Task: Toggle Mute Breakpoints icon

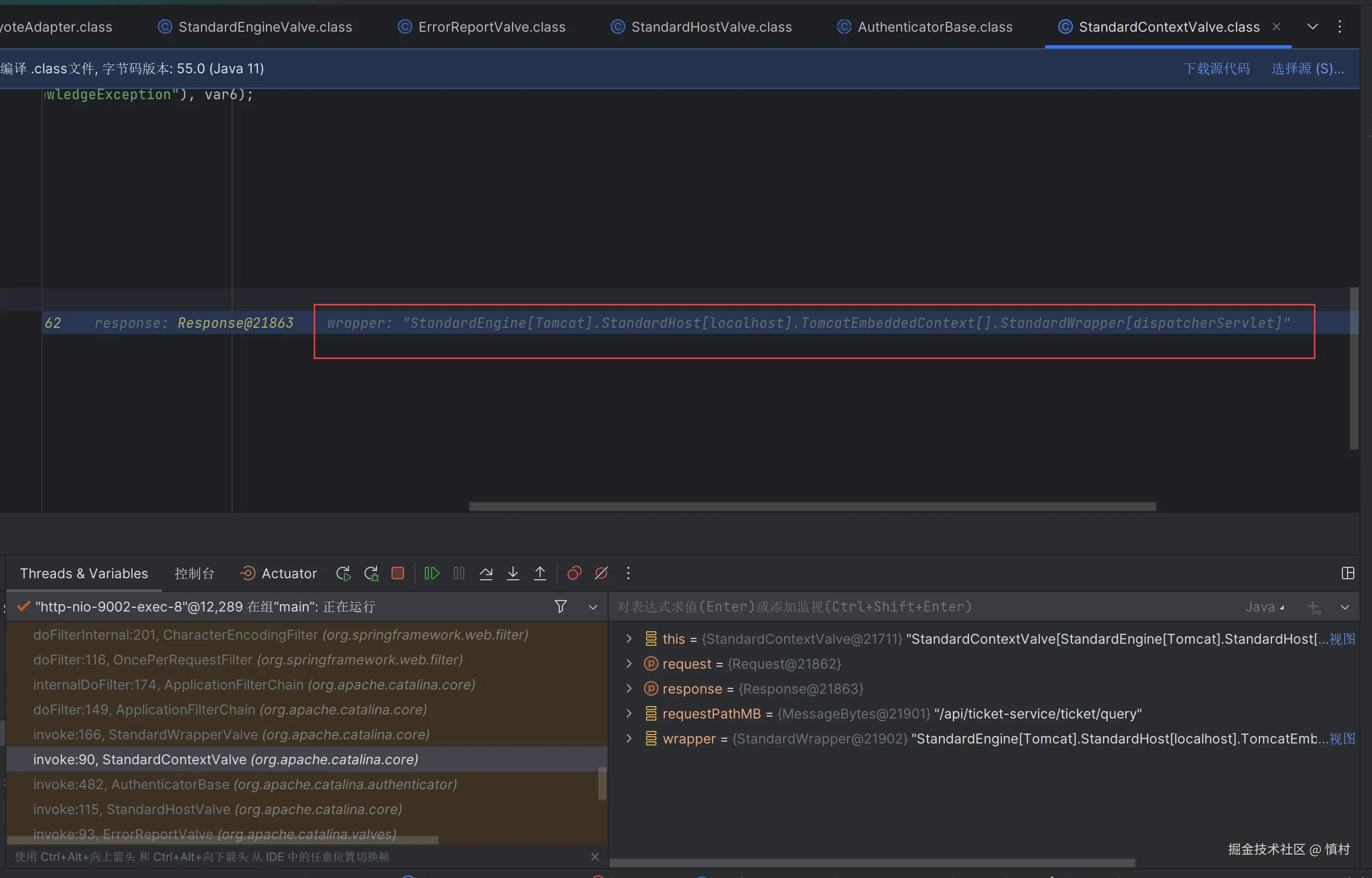Action: pyautogui.click(x=601, y=573)
